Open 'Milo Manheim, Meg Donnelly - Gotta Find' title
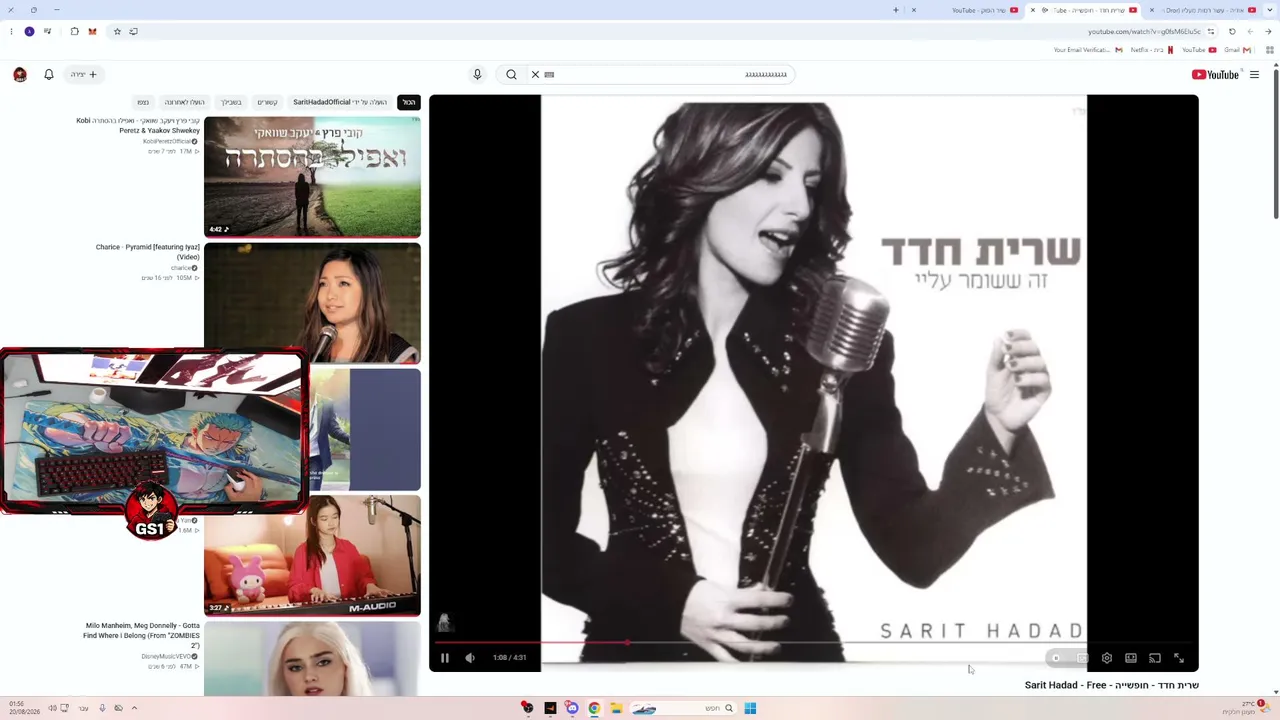 pyautogui.click(x=142, y=635)
